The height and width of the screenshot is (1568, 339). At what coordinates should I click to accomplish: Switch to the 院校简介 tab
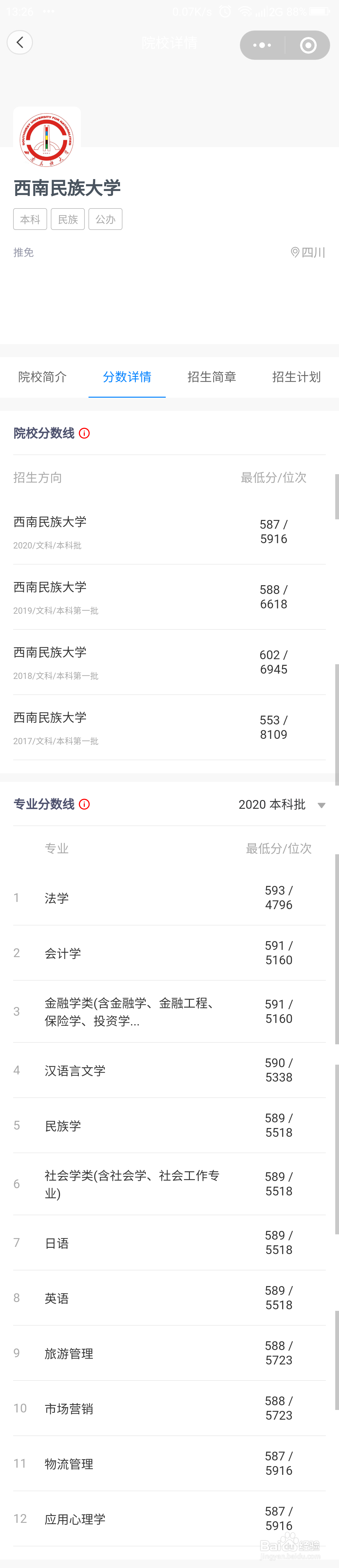pyautogui.click(x=43, y=377)
